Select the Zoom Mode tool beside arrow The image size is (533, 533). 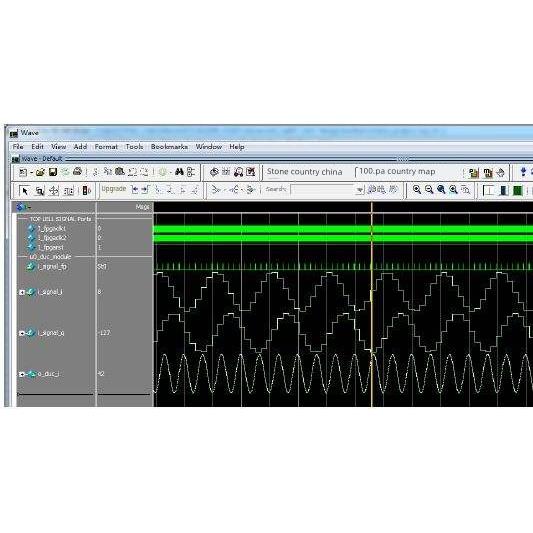point(39,191)
